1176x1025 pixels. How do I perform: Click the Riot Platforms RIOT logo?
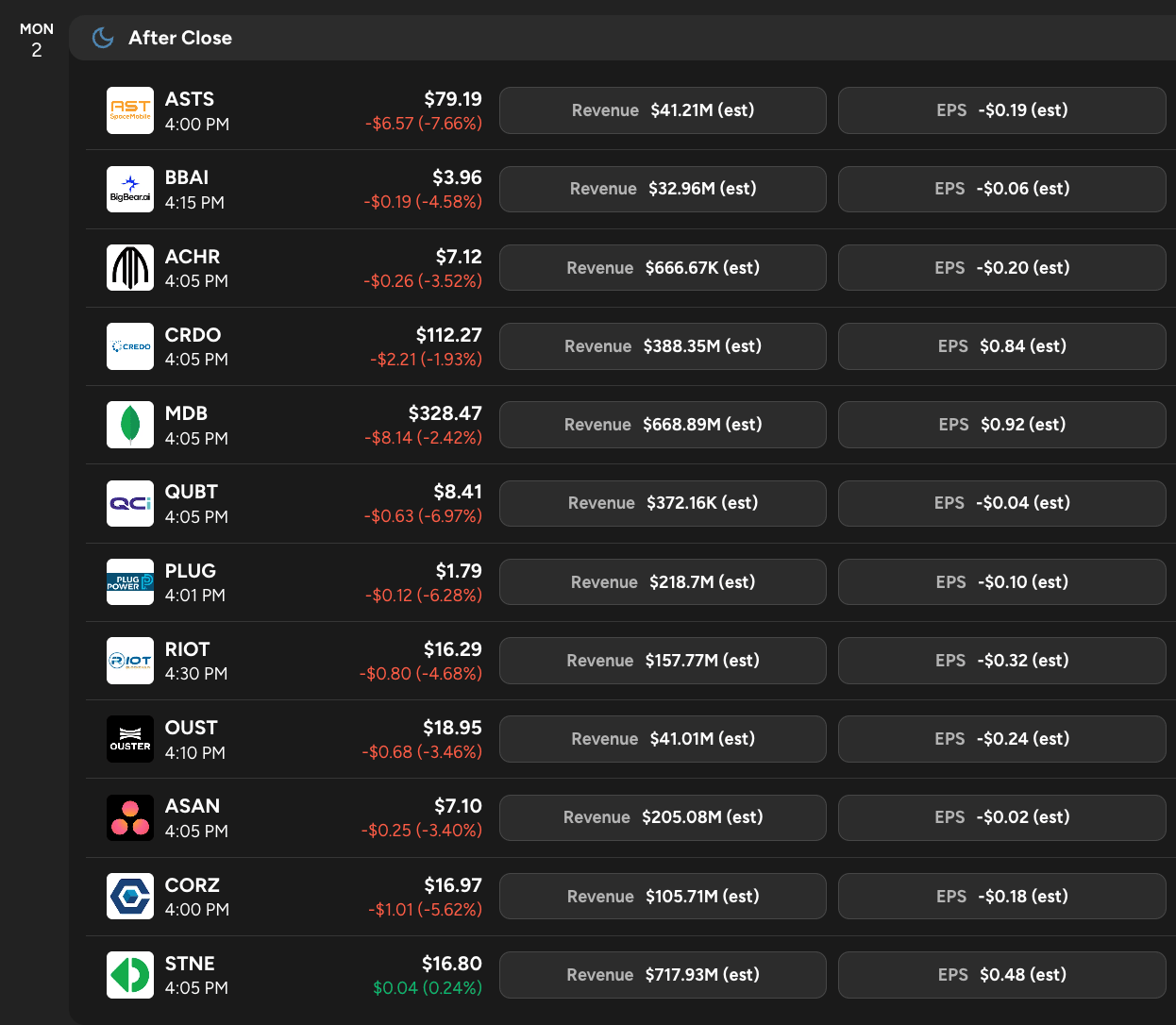[130, 661]
